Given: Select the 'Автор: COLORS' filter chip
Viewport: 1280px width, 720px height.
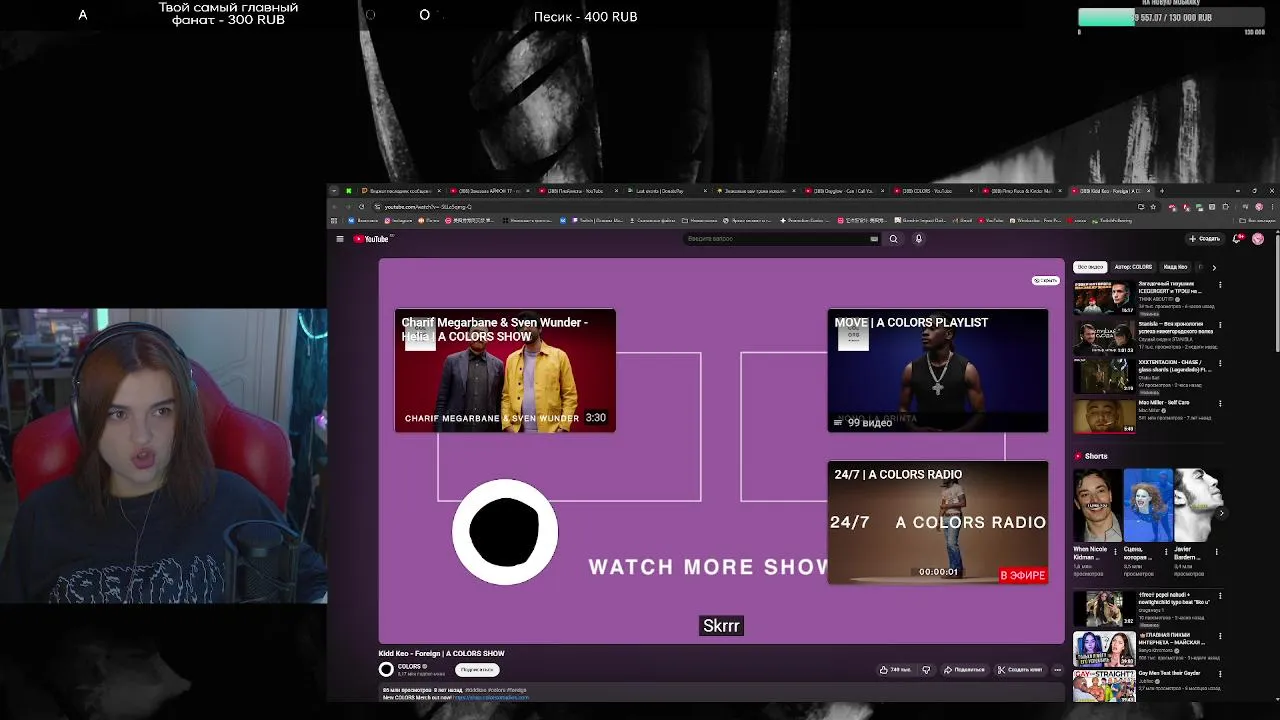Looking at the screenshot, I should click(1133, 267).
